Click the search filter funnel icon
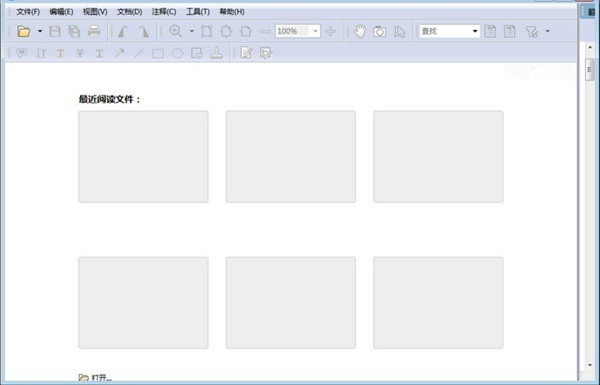 [x=532, y=31]
